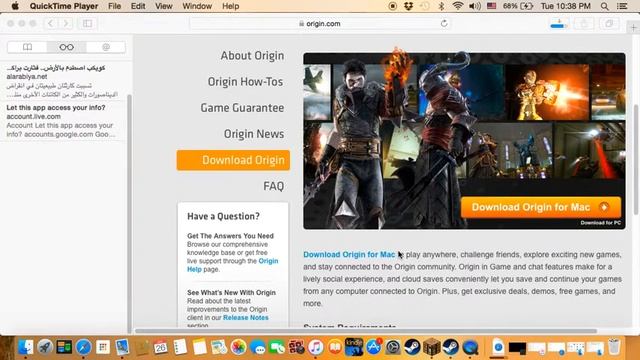Switch to the Bookmarks sidebar tab
The width and height of the screenshot is (640, 360).
[x=27, y=47]
